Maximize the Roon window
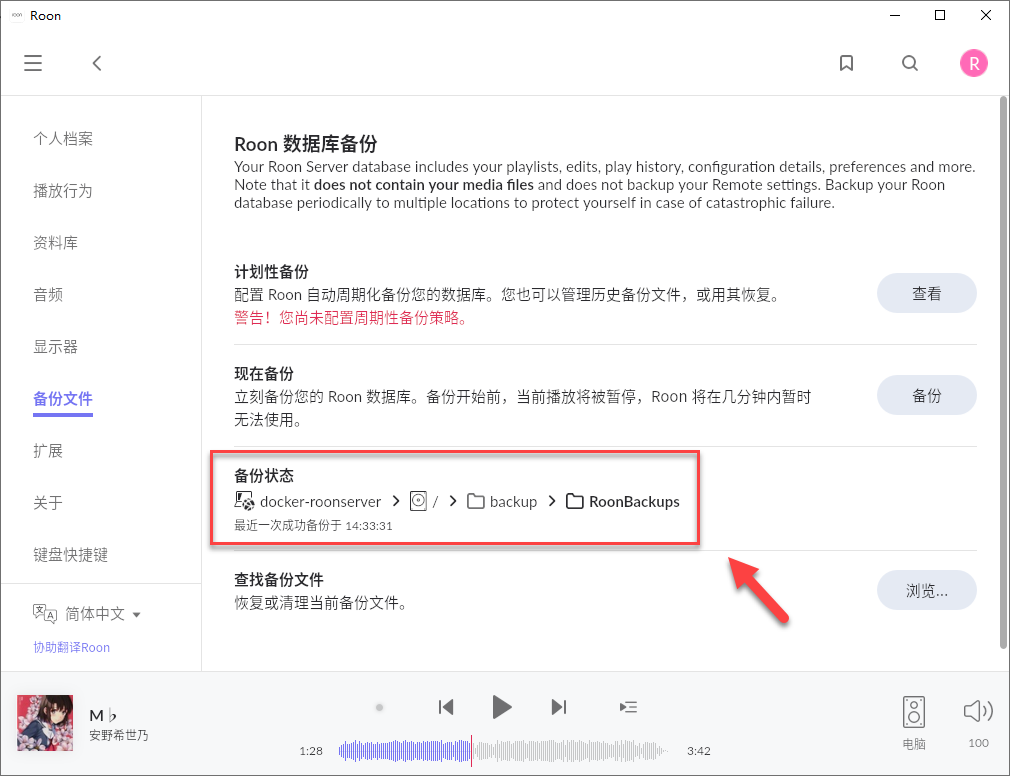Screen dimensions: 1010x776 940,15
